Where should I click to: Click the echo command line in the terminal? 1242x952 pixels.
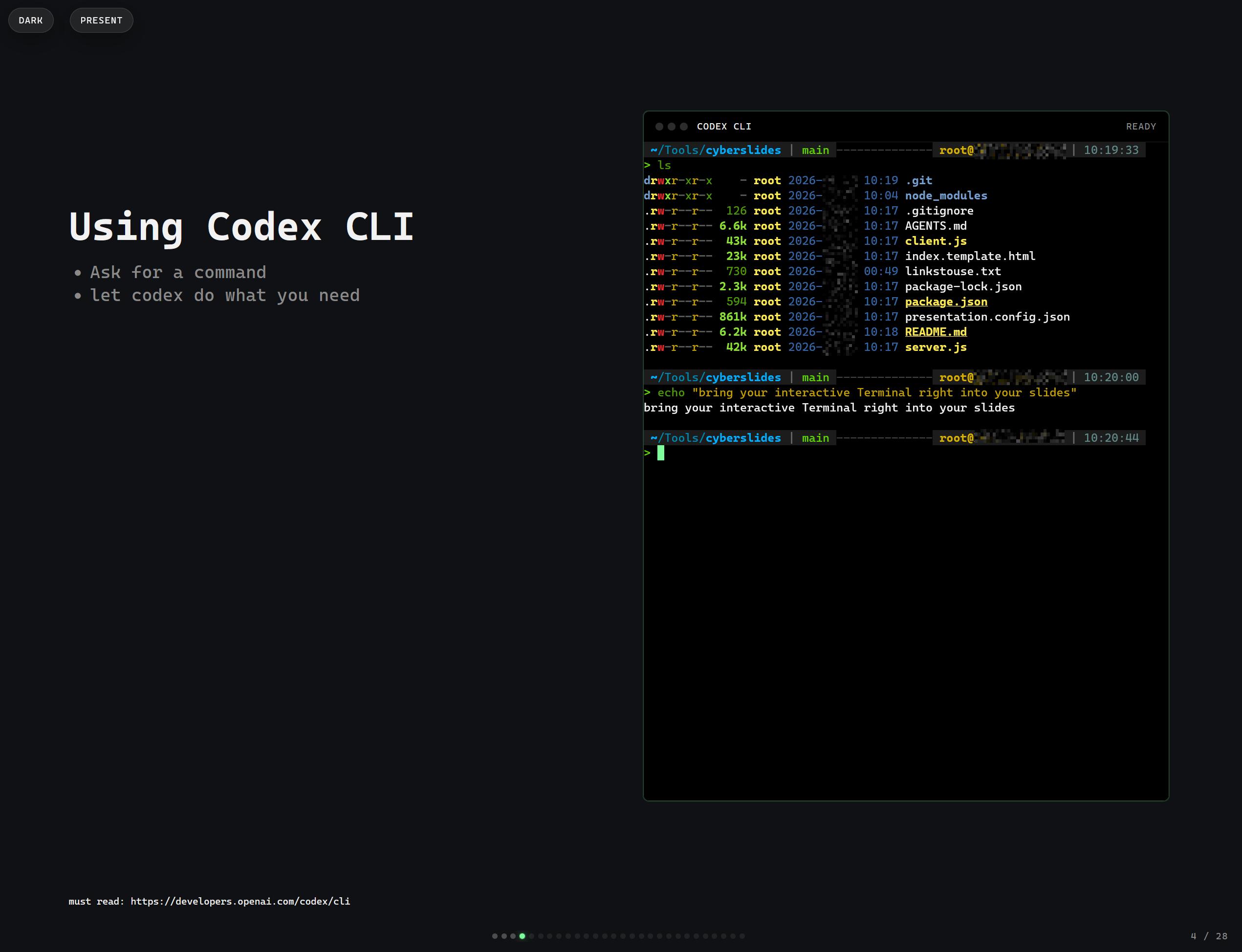867,393
